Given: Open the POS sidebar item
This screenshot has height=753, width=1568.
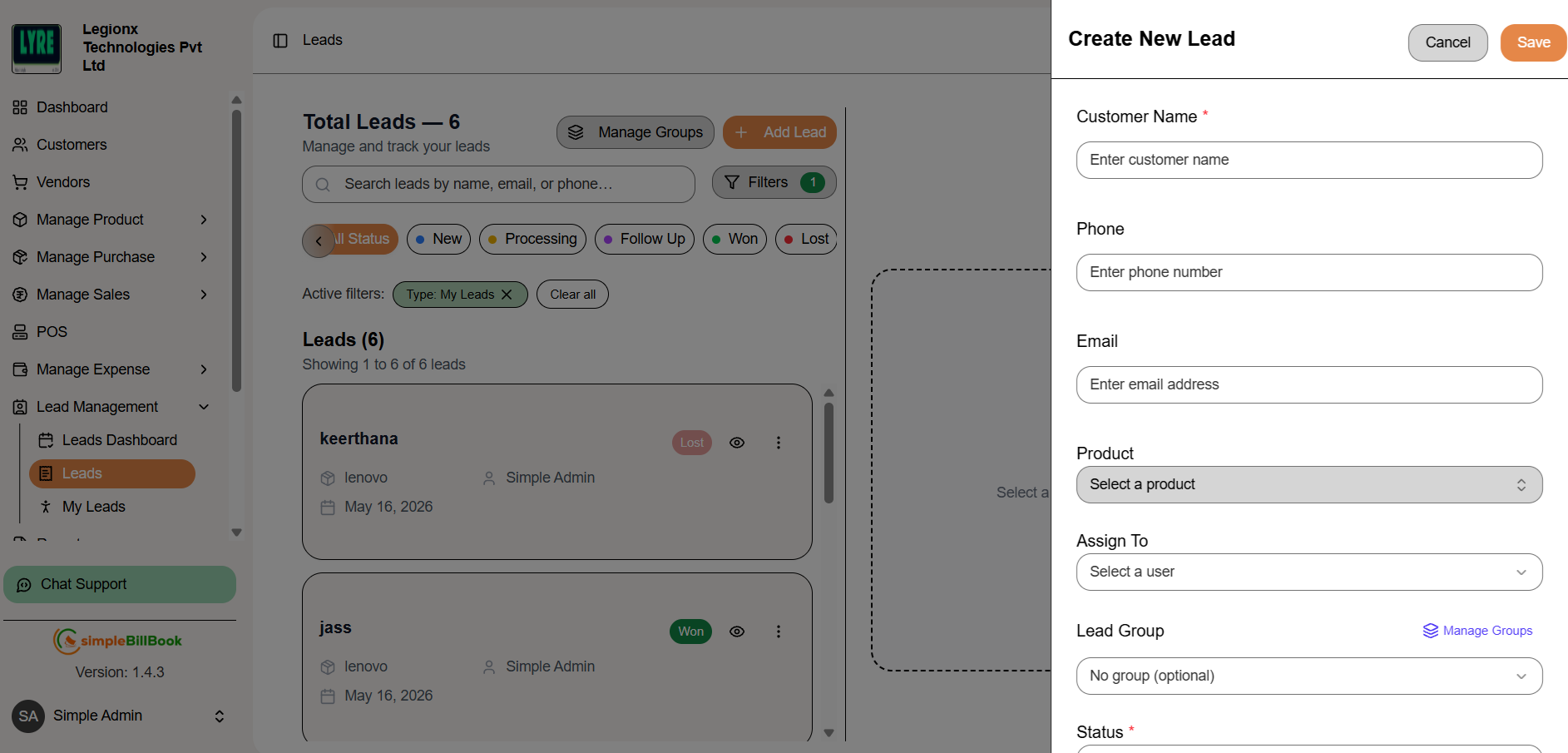Looking at the screenshot, I should (40, 332).
